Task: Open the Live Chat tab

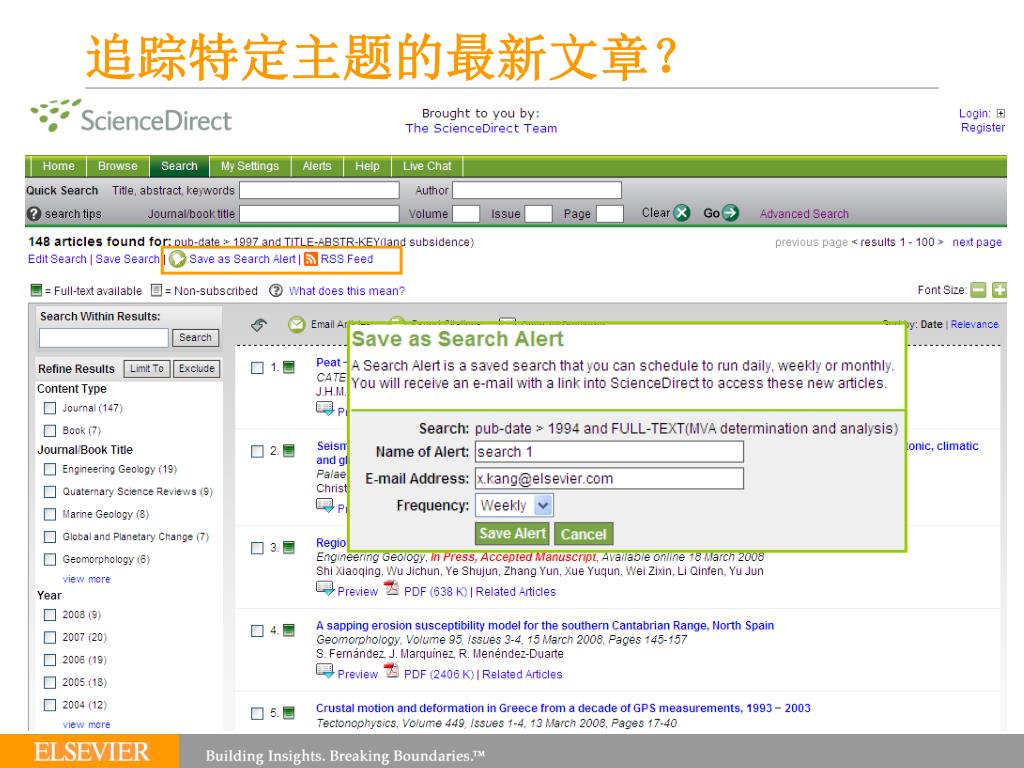Action: pyautogui.click(x=427, y=166)
